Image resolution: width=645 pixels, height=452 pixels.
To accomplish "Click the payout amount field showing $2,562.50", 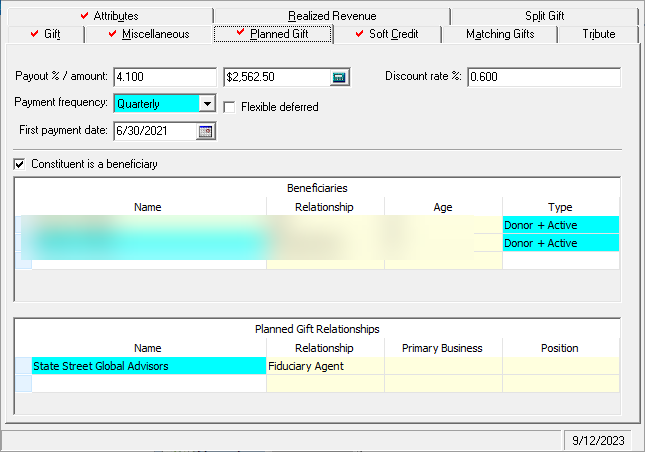I will click(276, 78).
